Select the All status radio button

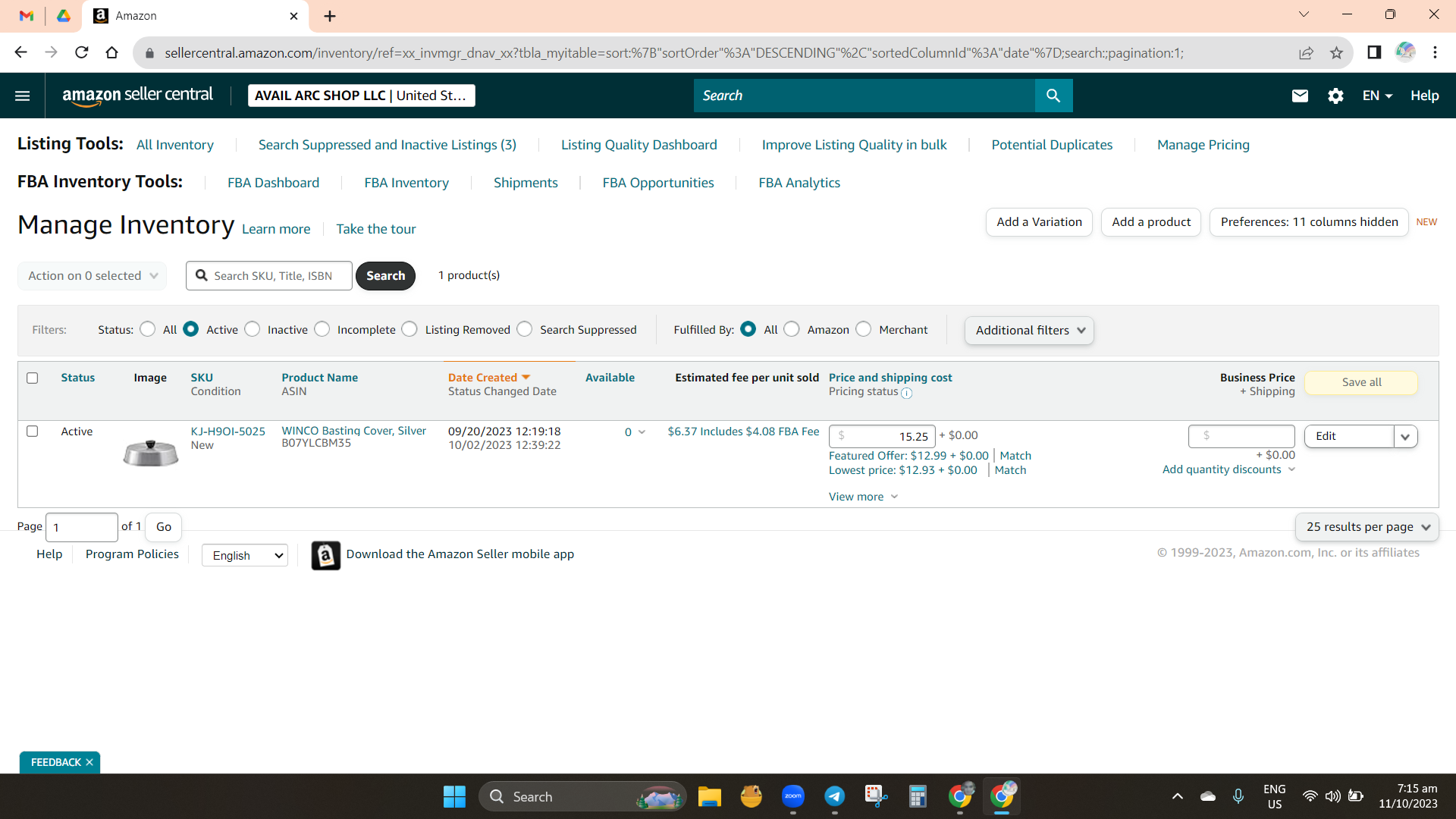pyautogui.click(x=148, y=329)
